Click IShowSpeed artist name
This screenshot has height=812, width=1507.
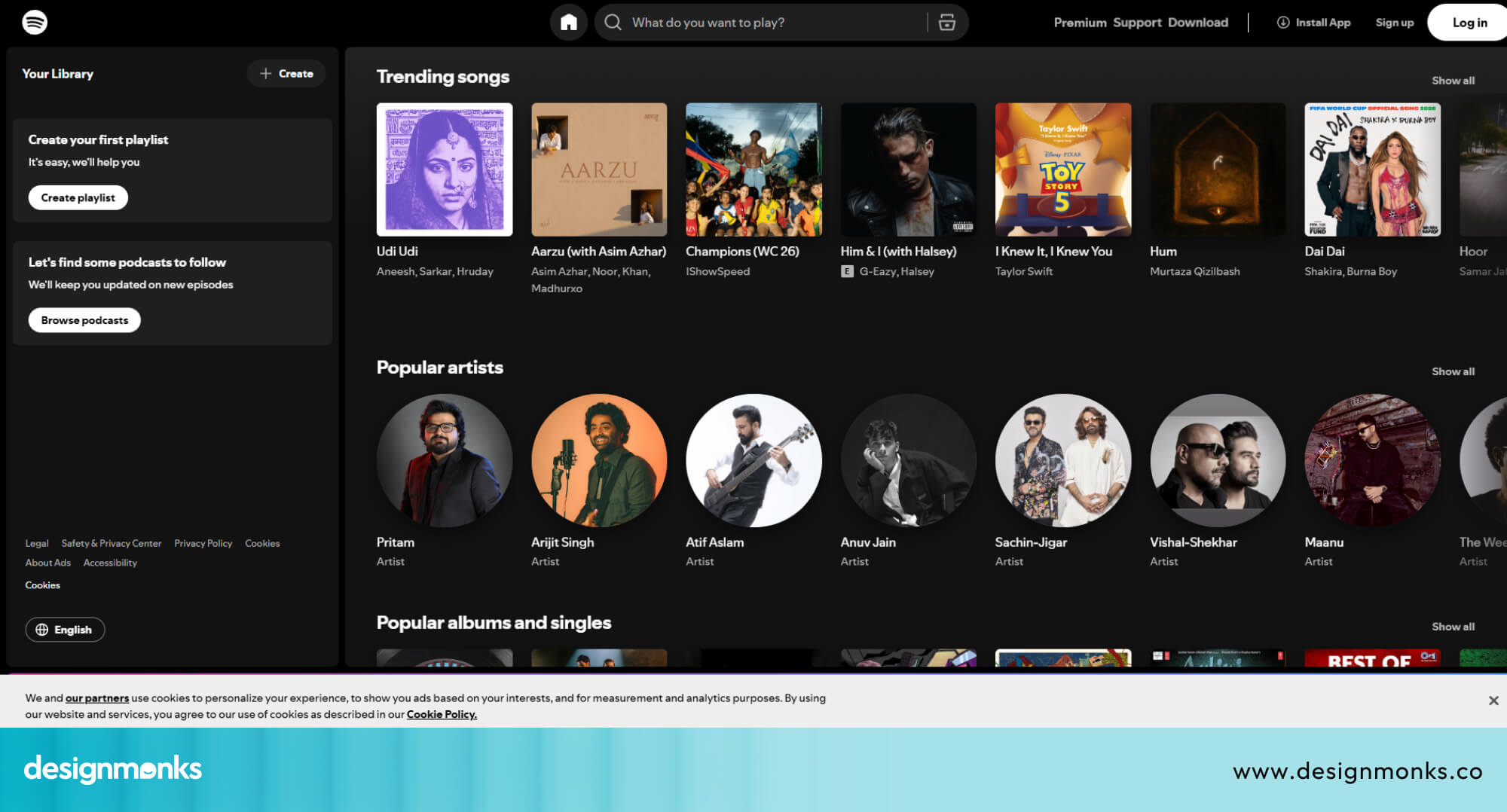tap(717, 271)
